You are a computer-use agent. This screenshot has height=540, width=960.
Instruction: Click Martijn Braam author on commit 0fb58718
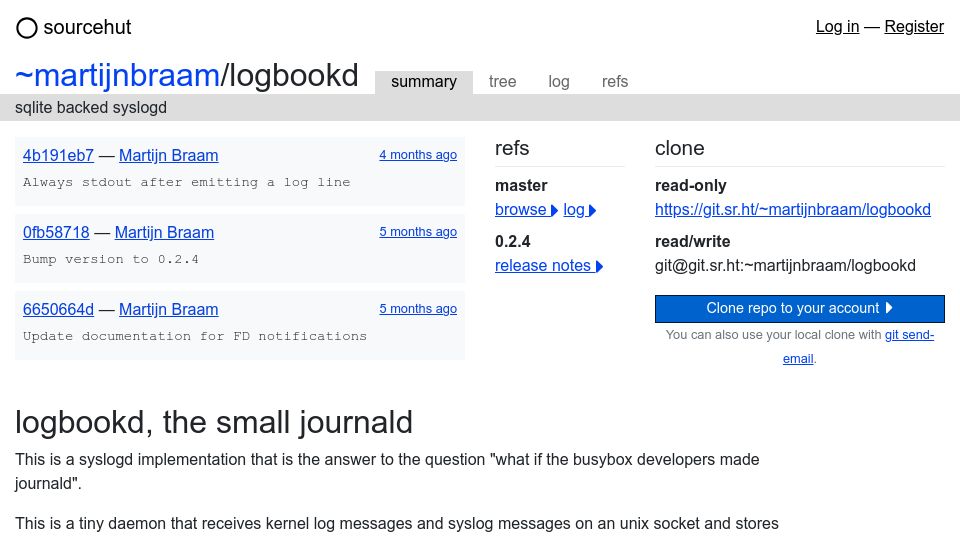tap(164, 233)
